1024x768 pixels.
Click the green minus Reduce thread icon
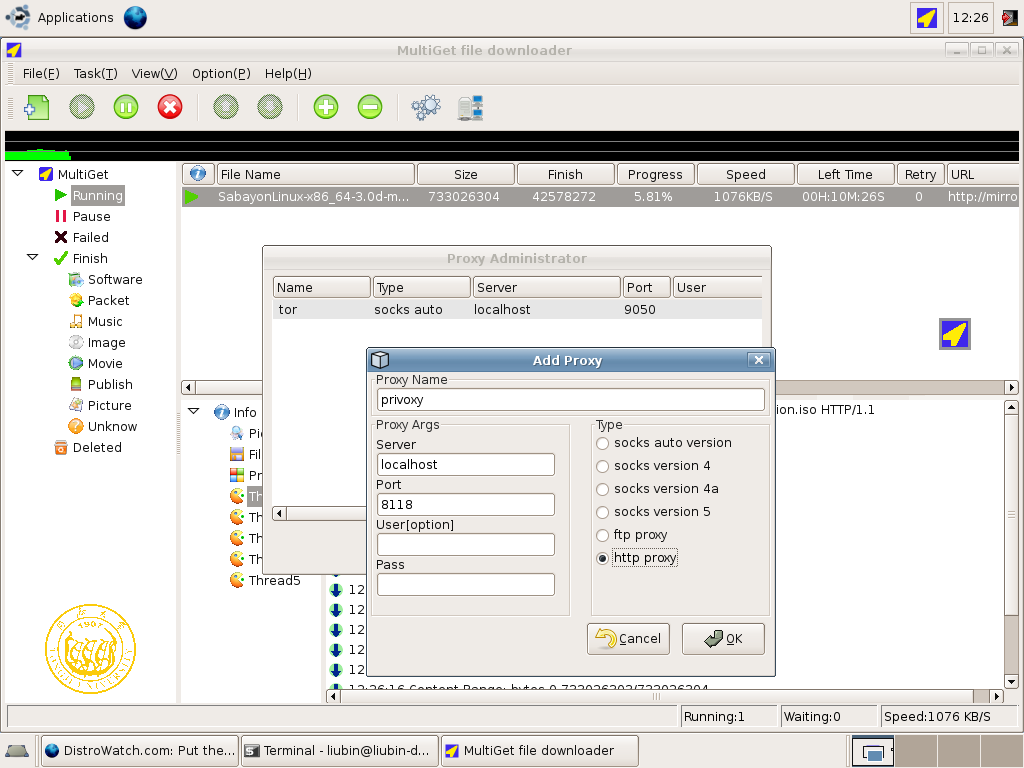click(370, 107)
